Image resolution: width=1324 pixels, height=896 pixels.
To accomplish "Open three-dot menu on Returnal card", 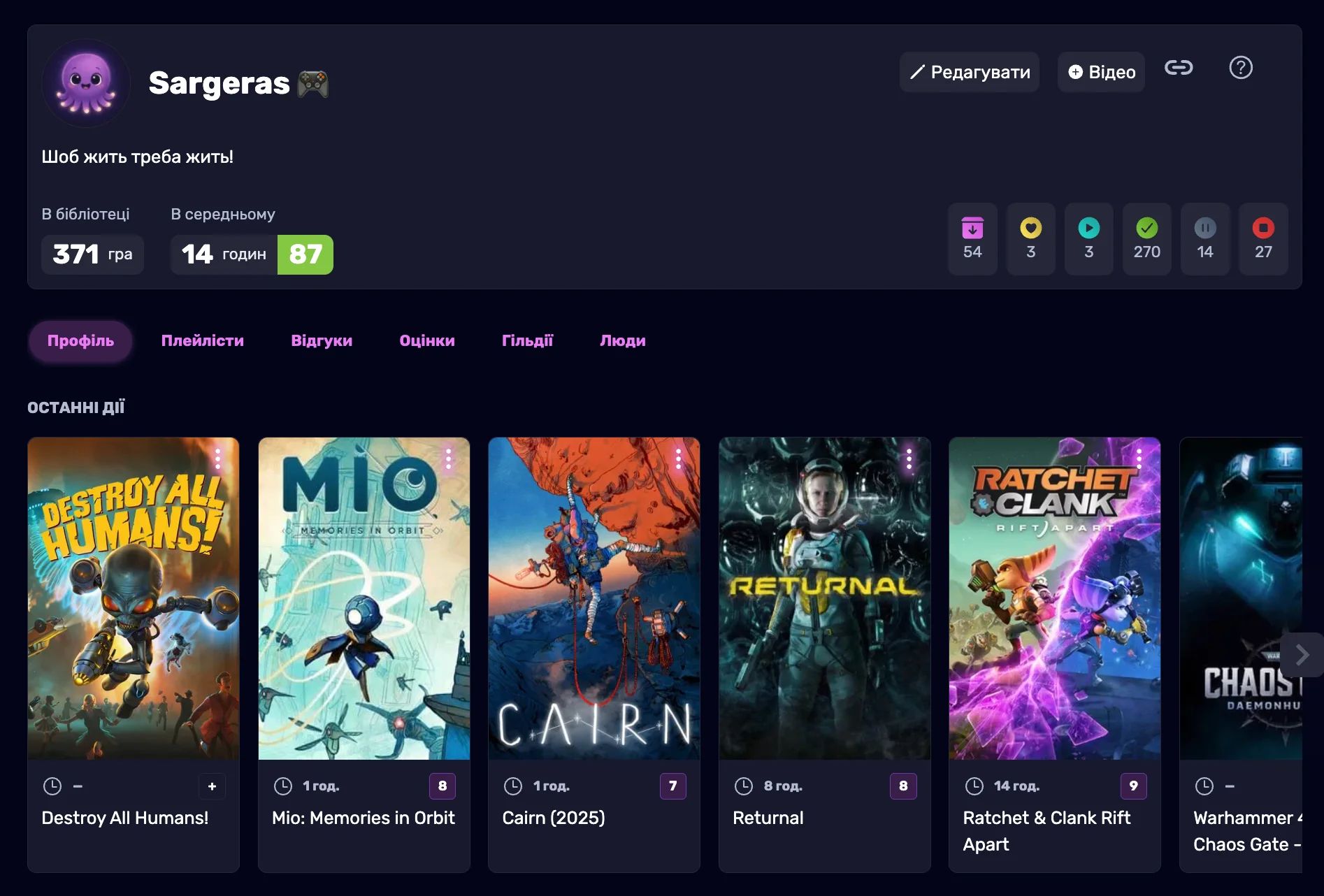I will (x=909, y=459).
